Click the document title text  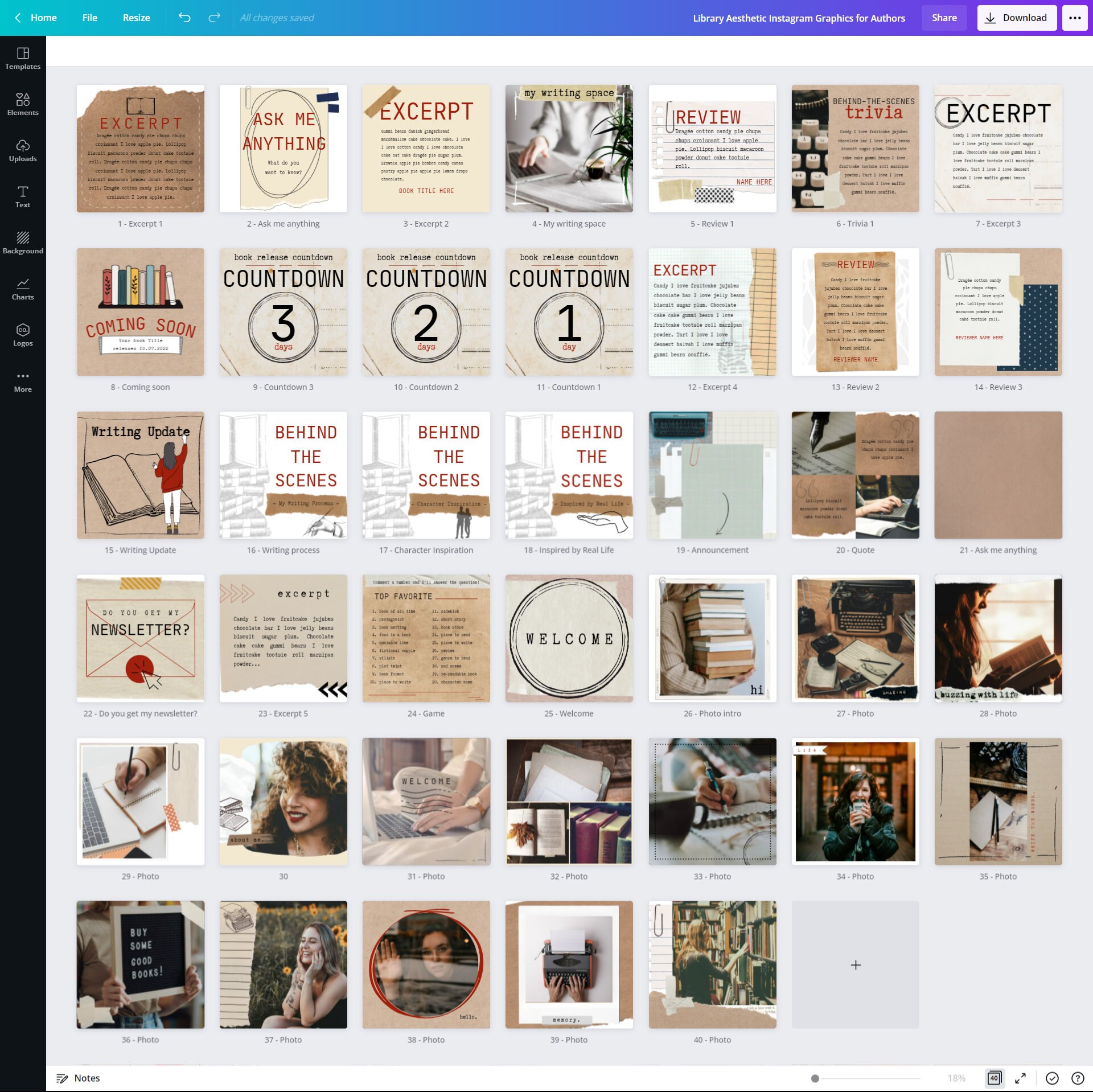pos(799,18)
